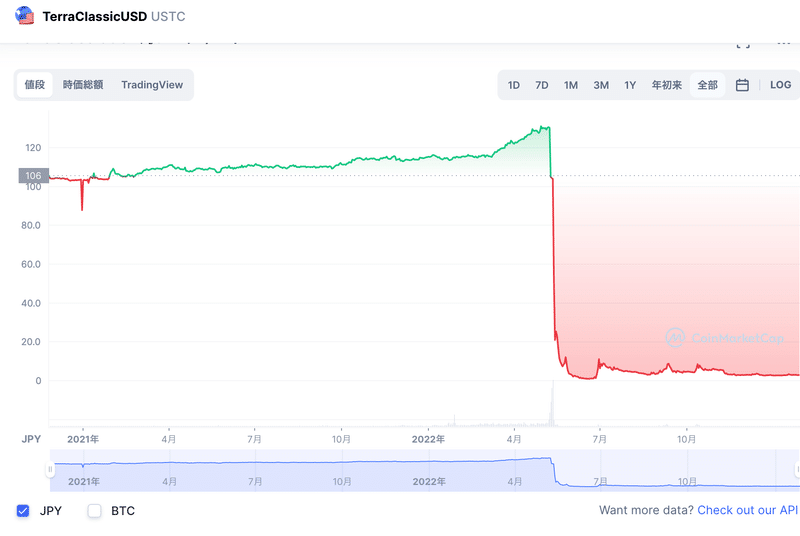800x536 pixels.
Task: Select the 7D time range
Action: tap(541, 85)
